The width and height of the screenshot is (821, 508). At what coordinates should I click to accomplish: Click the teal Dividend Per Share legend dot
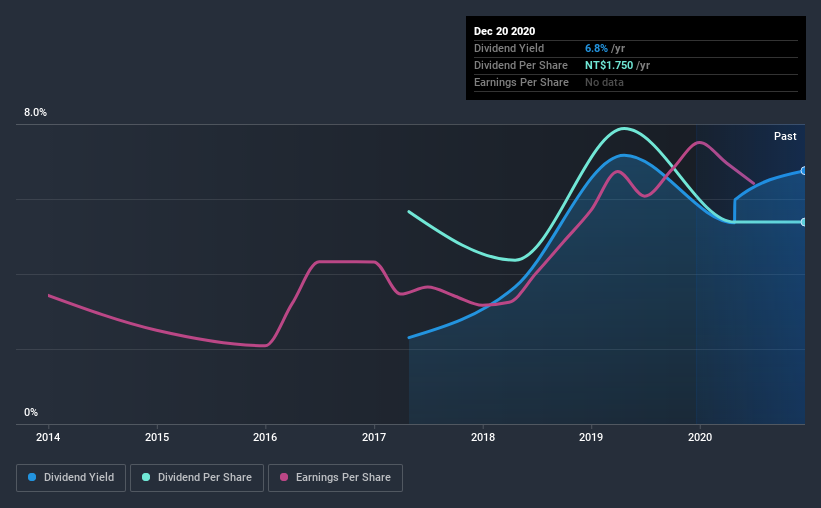point(146,477)
